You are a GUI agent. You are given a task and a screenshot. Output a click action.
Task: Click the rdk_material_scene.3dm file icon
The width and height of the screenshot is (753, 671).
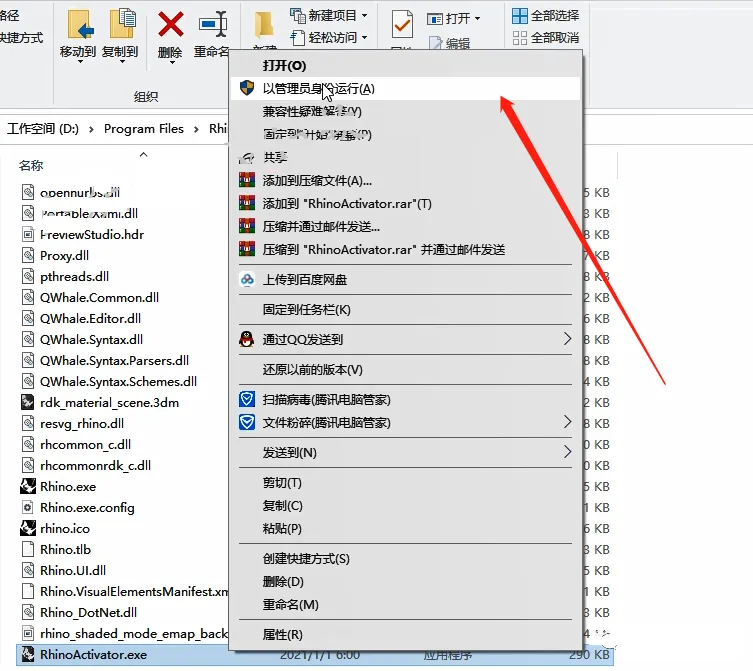click(x=28, y=402)
